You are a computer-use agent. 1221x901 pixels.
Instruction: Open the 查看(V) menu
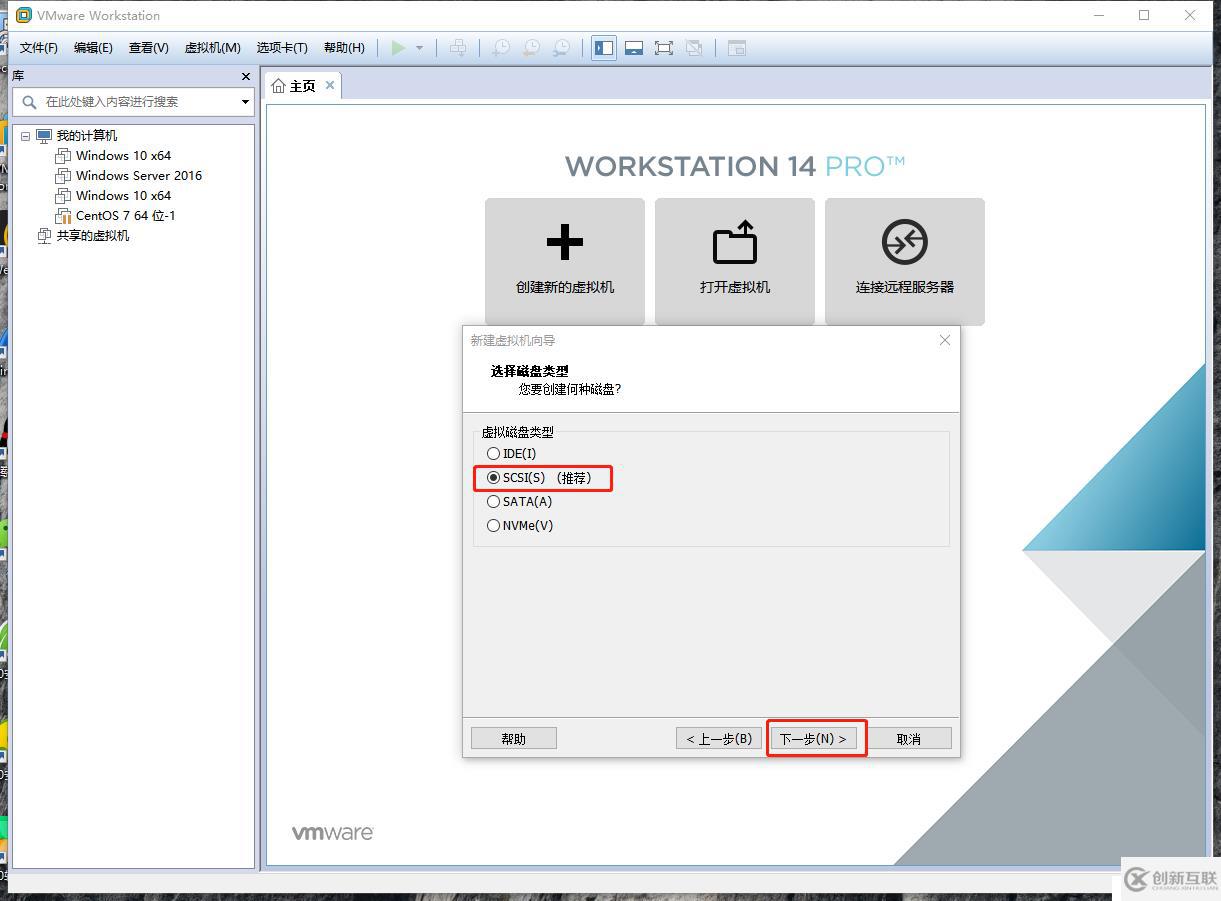pos(149,48)
